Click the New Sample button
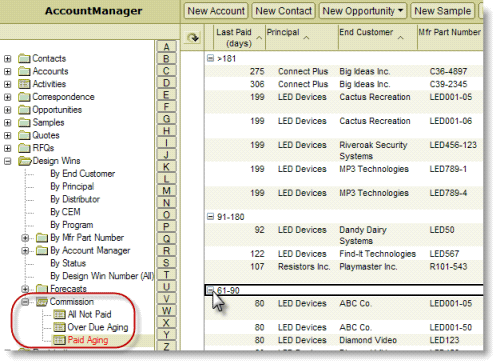Viewport: 496px width, 363px height. coord(442,11)
